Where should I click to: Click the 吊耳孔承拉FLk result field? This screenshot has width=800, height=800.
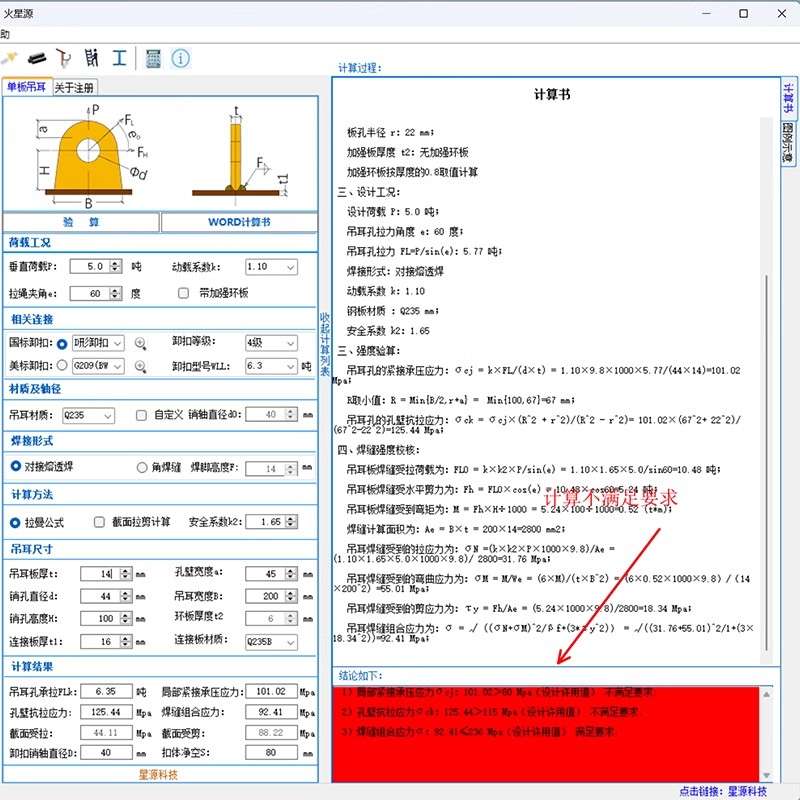click(x=106, y=691)
